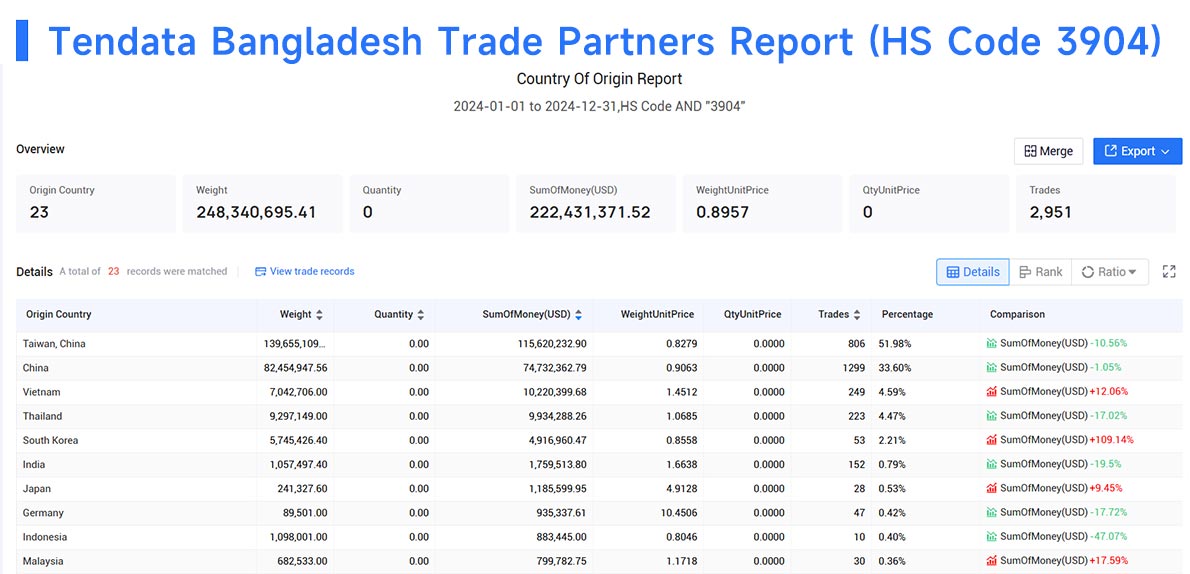Click the India comparison chart icon
This screenshot has height=574, width=1190.
pos(991,464)
